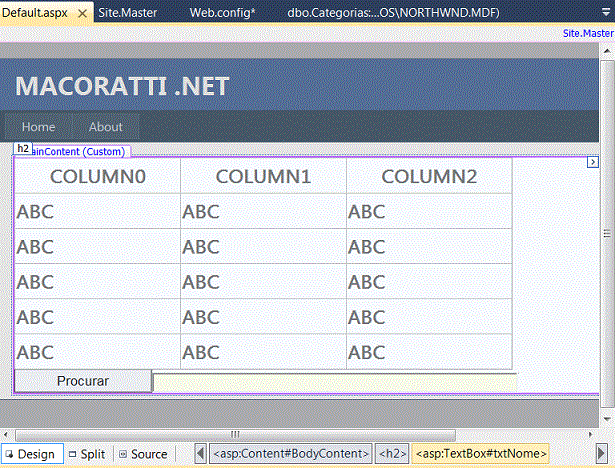
Task: Open the dbo.Categorias NORTHWND.MDF tab
Action: click(393, 13)
